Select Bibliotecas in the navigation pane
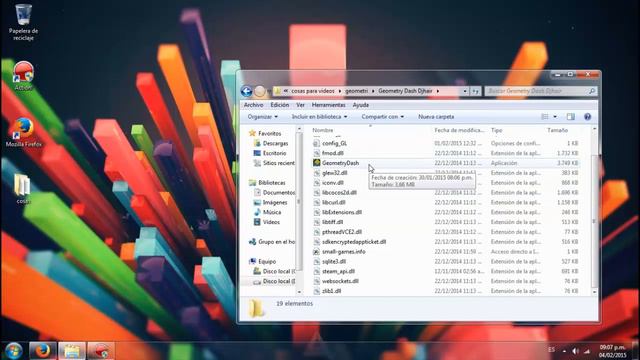Viewport: 640px width, 360px height. coord(272,182)
